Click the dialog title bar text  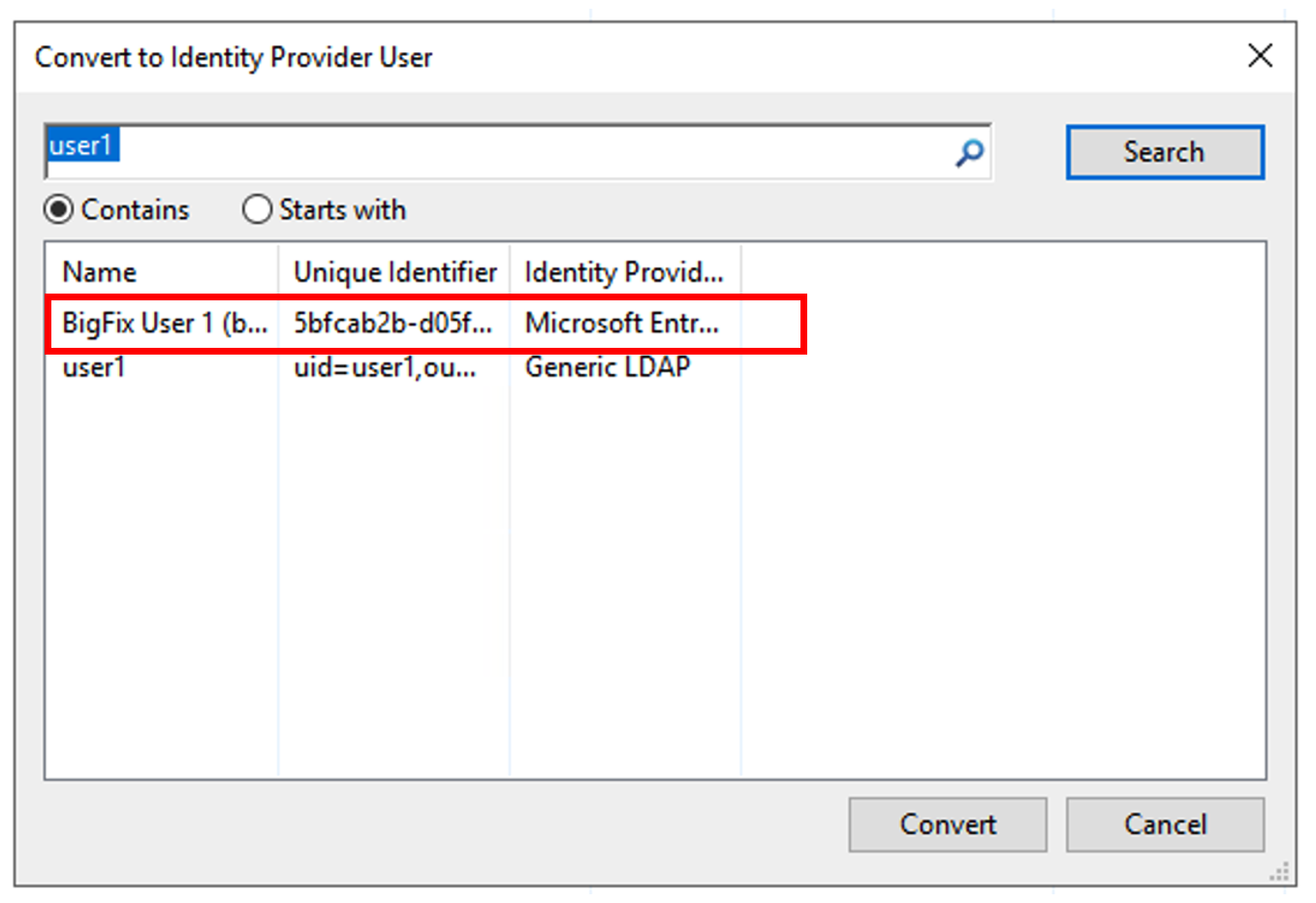(234, 57)
